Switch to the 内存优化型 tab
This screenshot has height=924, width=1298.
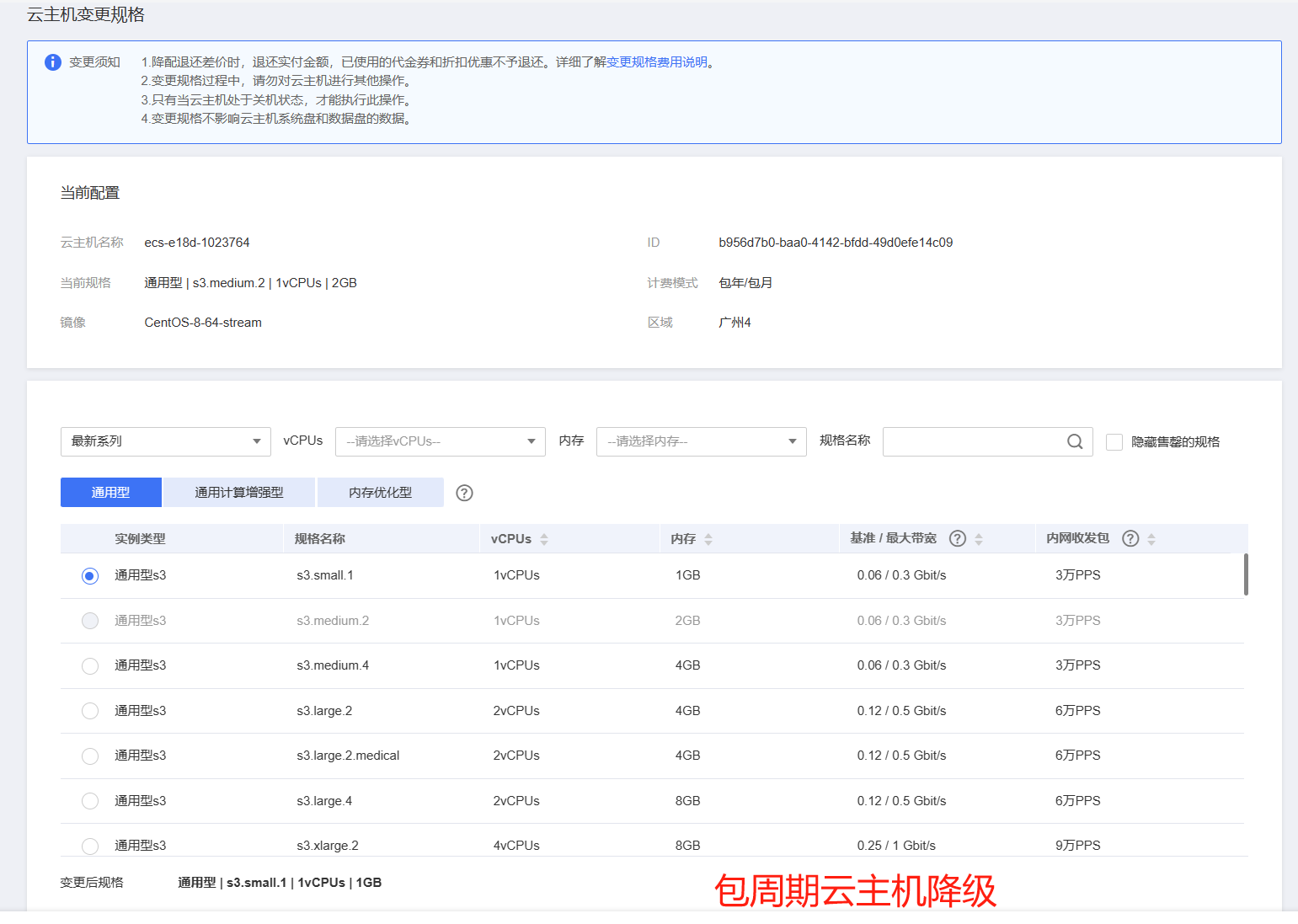tap(380, 493)
